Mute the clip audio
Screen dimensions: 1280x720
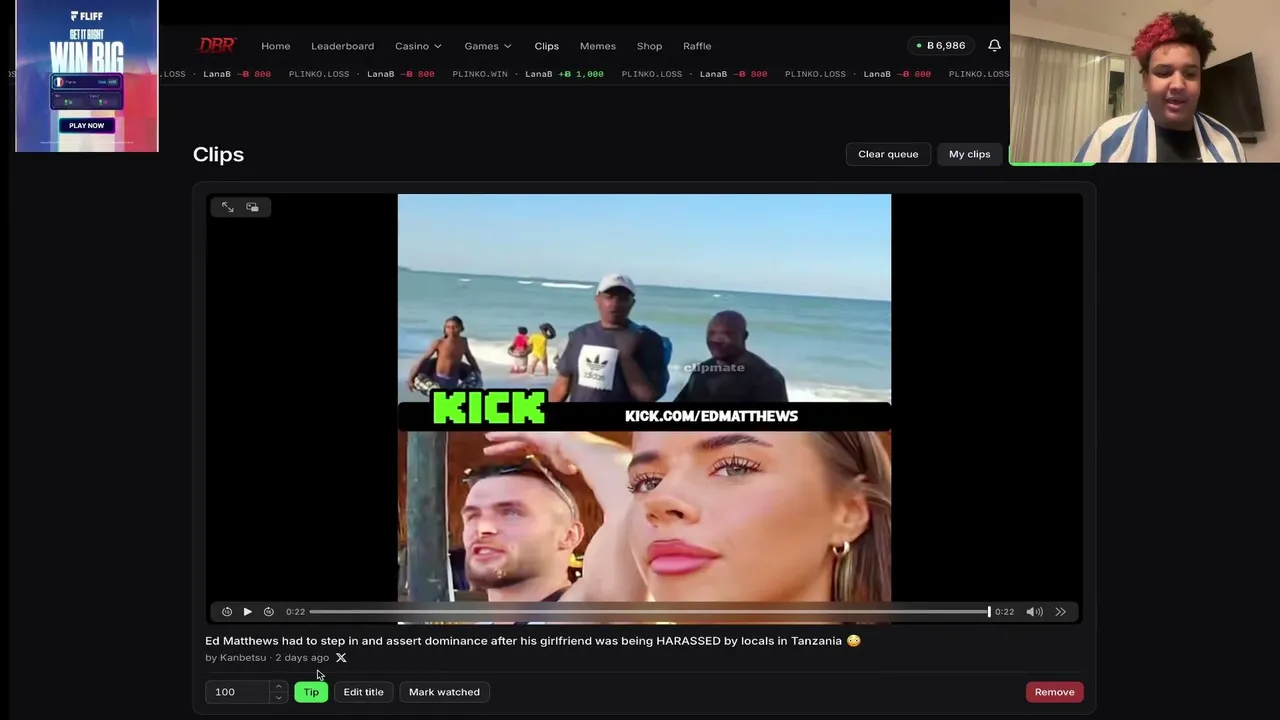pos(1034,612)
